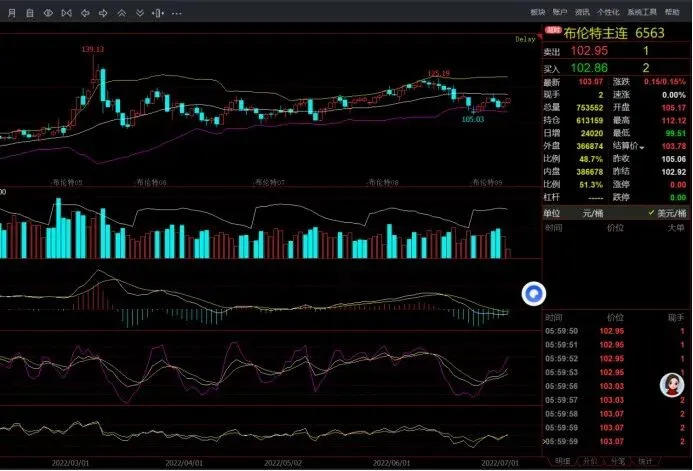
Task: Click the 布伦特主连 contract title
Action: tap(595, 33)
